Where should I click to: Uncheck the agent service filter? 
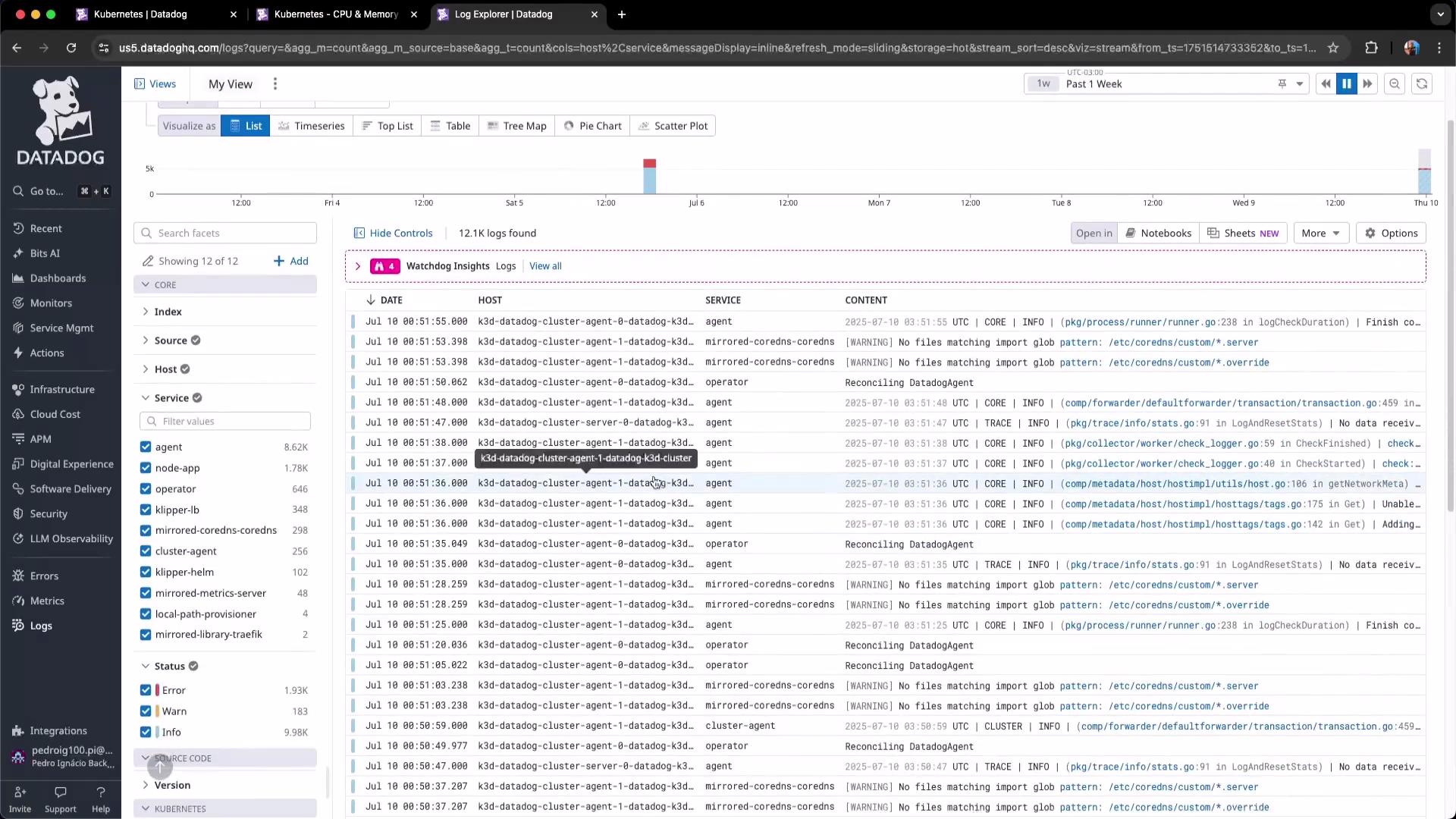[146, 447]
